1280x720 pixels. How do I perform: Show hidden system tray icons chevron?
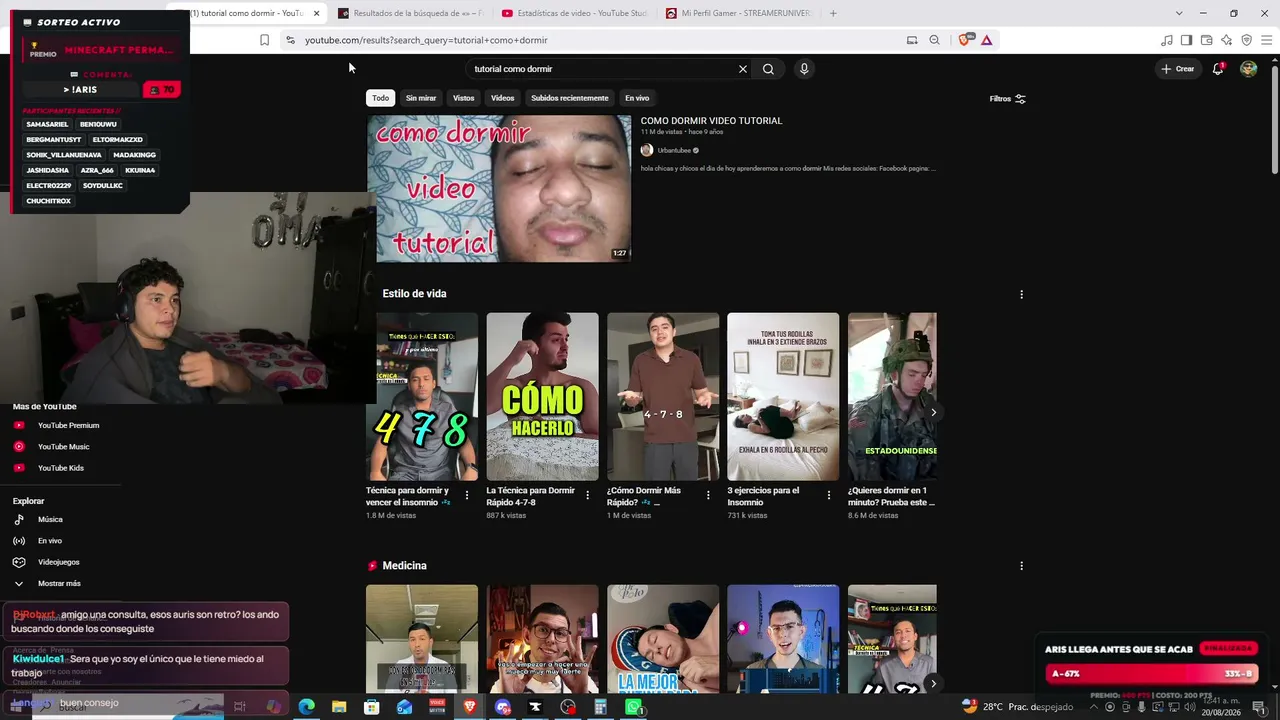tap(1093, 707)
